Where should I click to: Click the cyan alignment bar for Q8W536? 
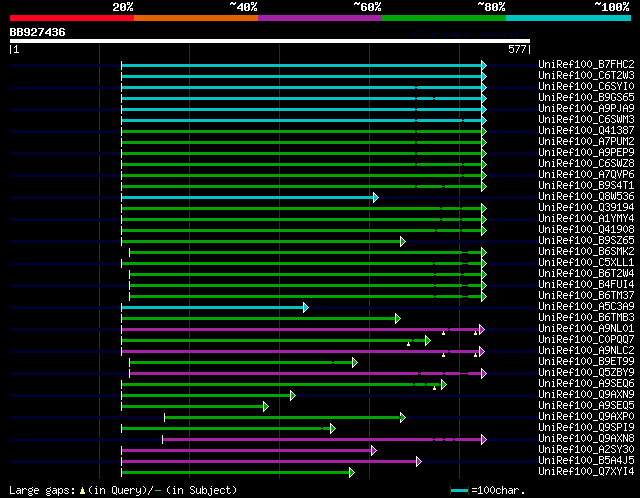pyautogui.click(x=247, y=198)
